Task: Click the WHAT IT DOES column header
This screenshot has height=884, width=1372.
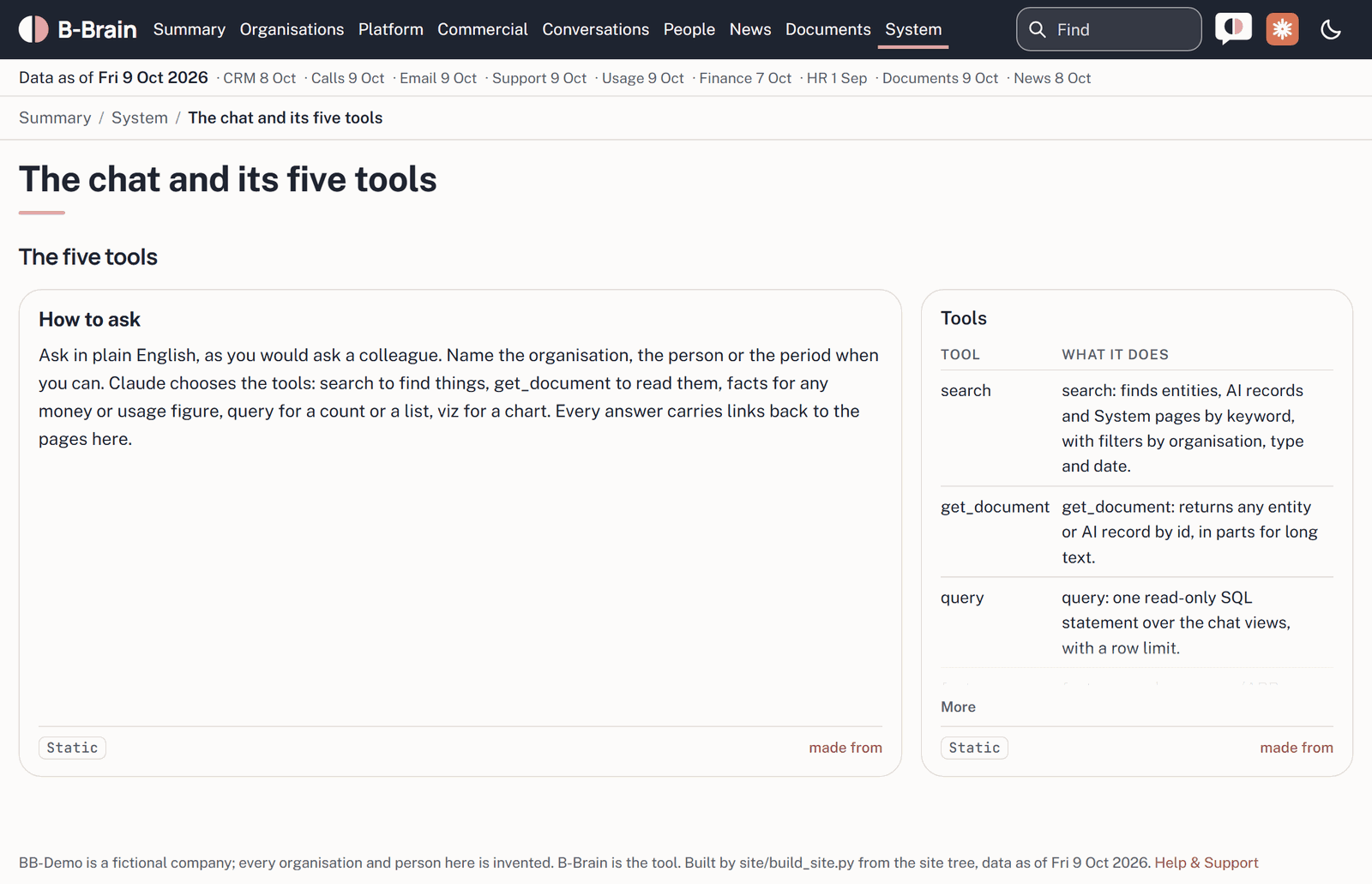Action: pyautogui.click(x=1115, y=355)
